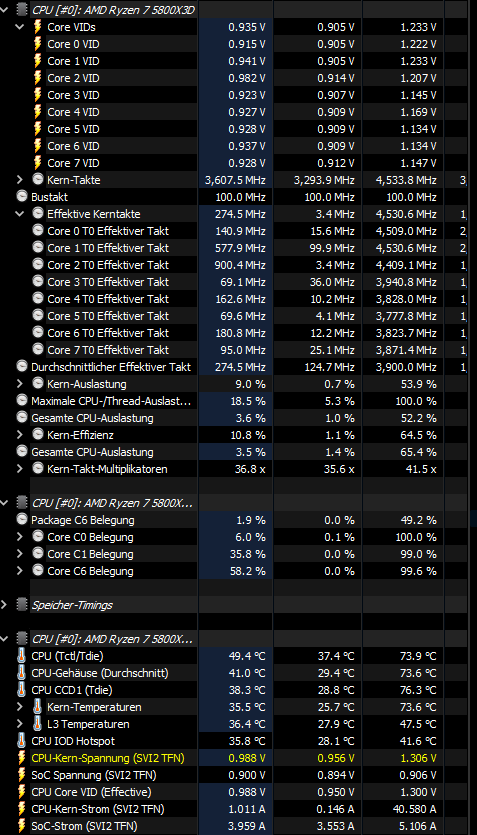Click the lightning icon of CPU Core VID (Effective)
Viewport: 477px width, 835px height.
tap(22, 792)
